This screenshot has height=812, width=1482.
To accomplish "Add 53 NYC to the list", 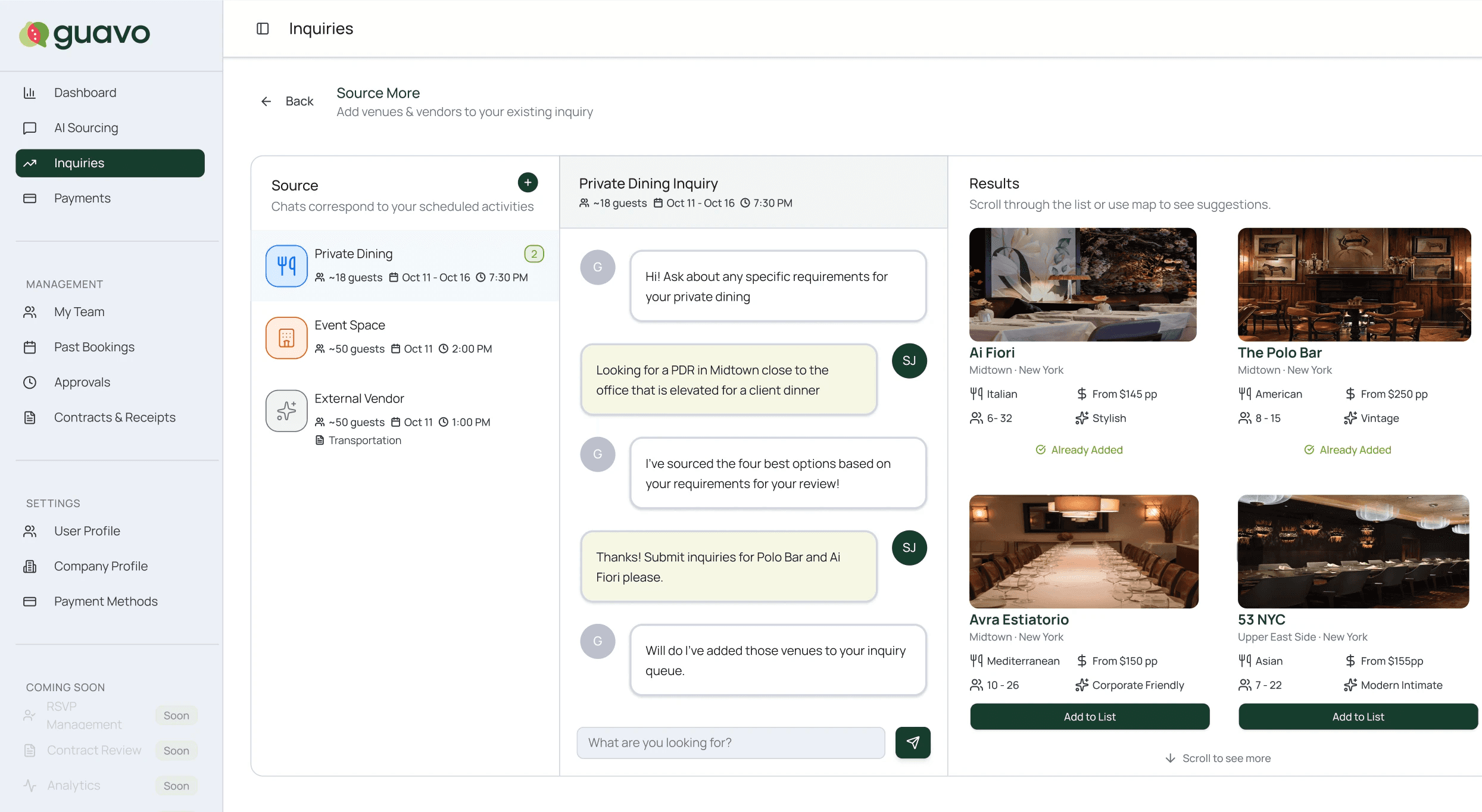I will pyautogui.click(x=1358, y=717).
